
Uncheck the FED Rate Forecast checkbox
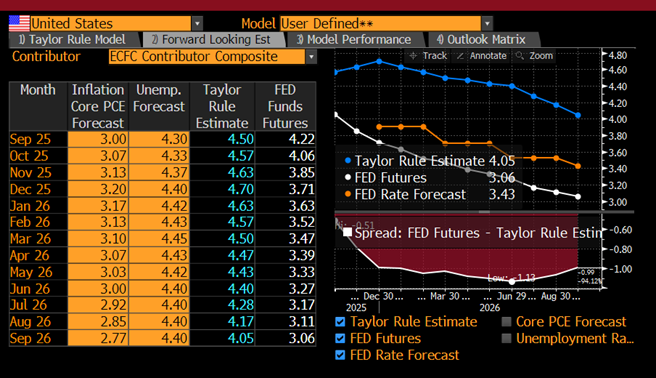[x=340, y=355]
